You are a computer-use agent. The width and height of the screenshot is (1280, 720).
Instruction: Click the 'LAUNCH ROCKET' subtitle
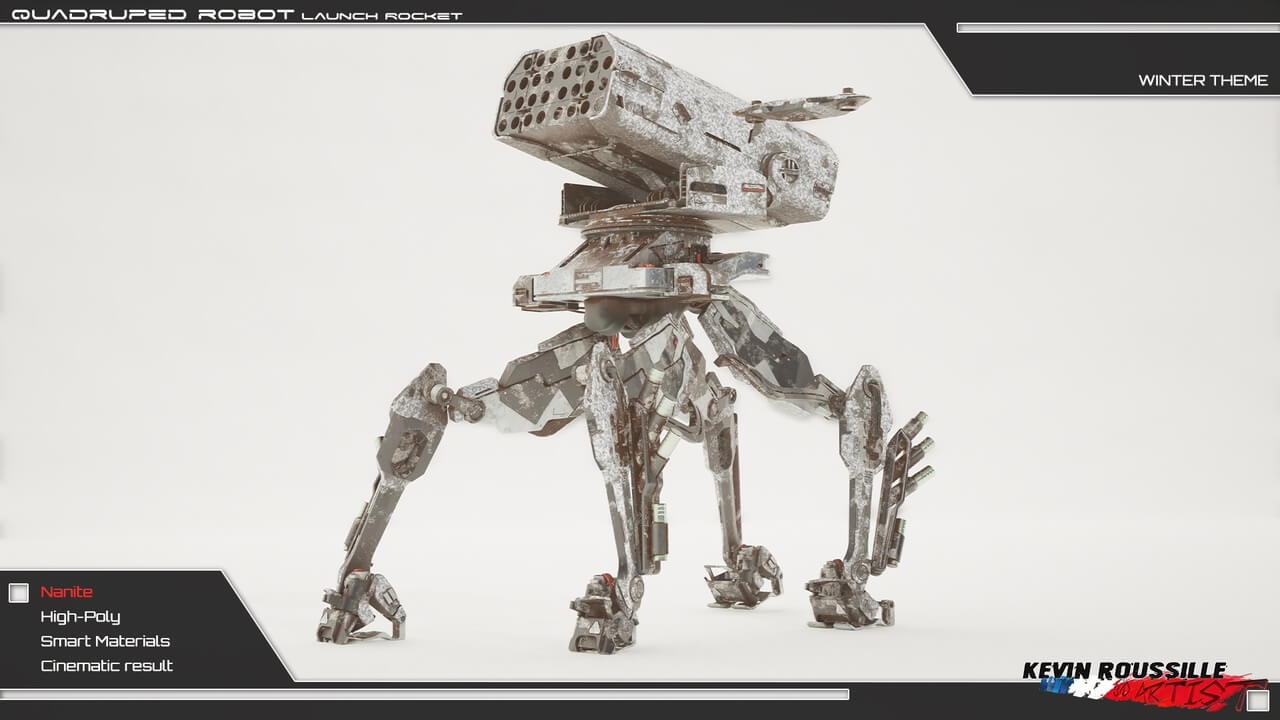(382, 16)
